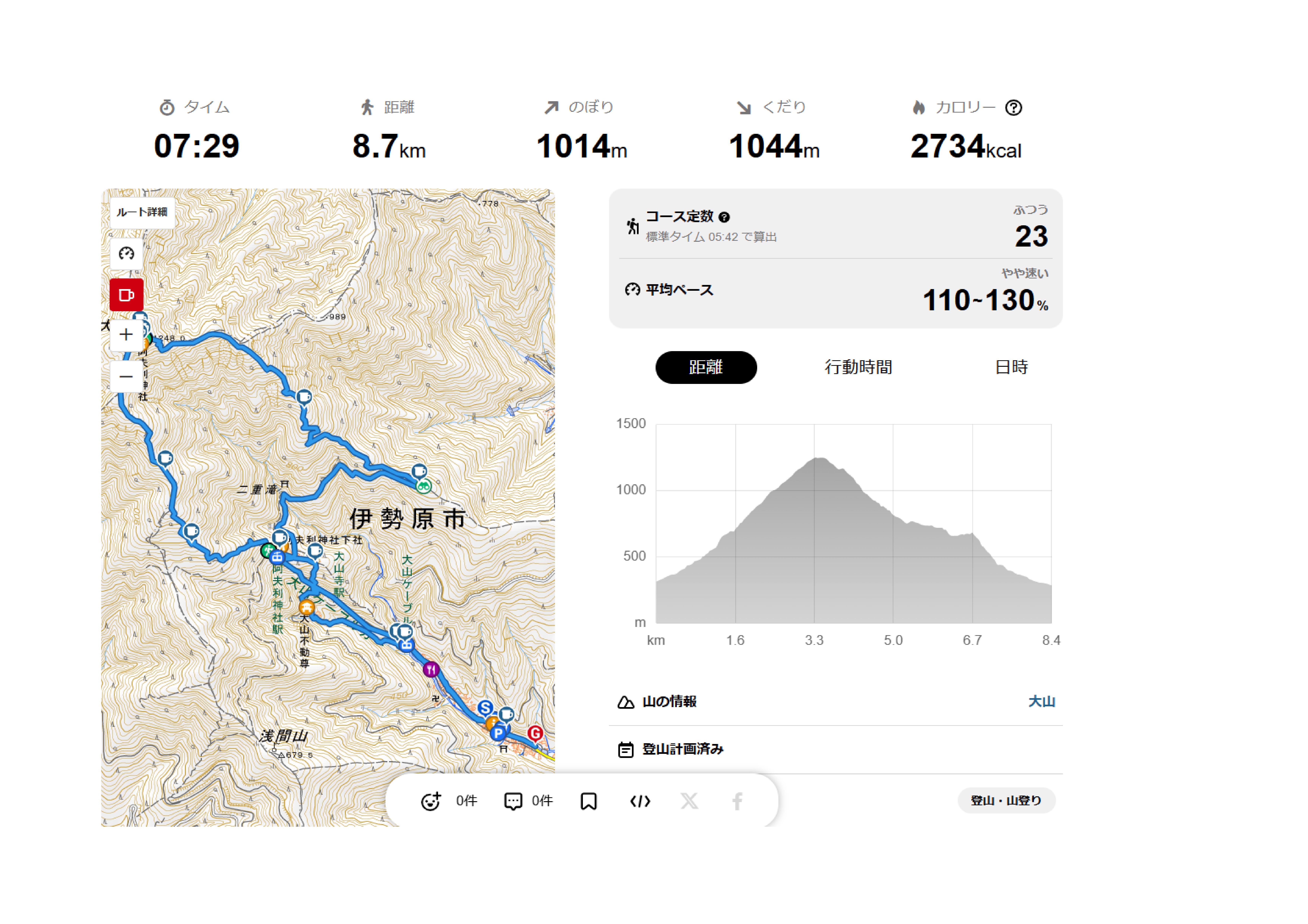Click the コース定数 help icon
1308x924 pixels.
point(724,217)
